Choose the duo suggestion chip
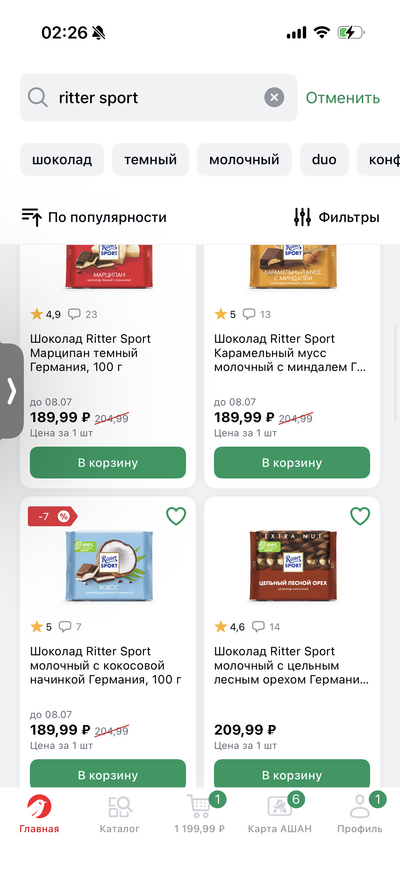400x870 pixels. click(324, 160)
